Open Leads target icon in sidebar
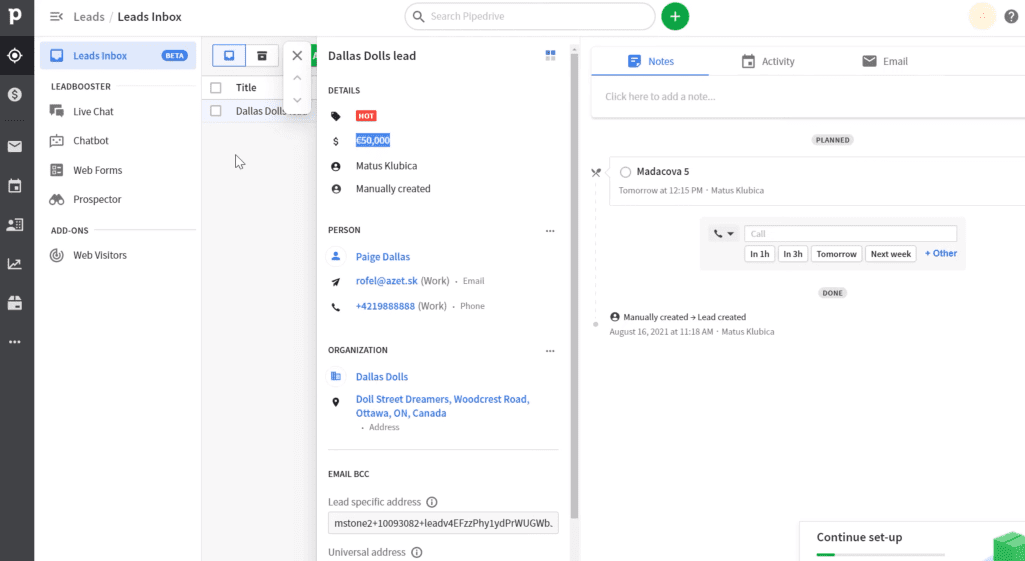 (x=14, y=56)
